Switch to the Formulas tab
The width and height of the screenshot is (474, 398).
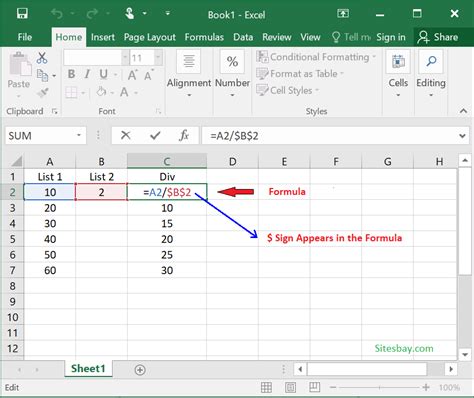coord(204,37)
